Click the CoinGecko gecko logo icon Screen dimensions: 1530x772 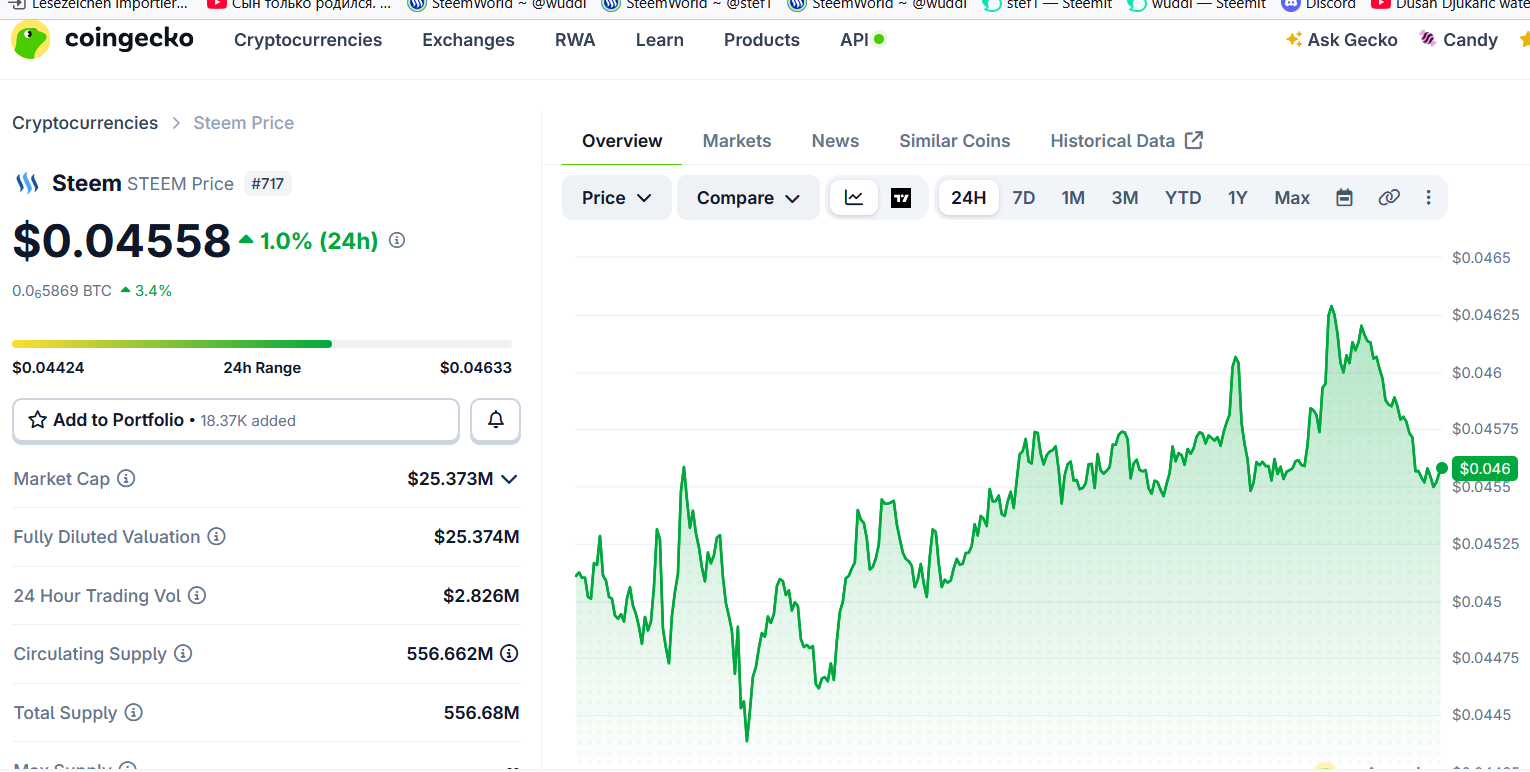[30, 40]
